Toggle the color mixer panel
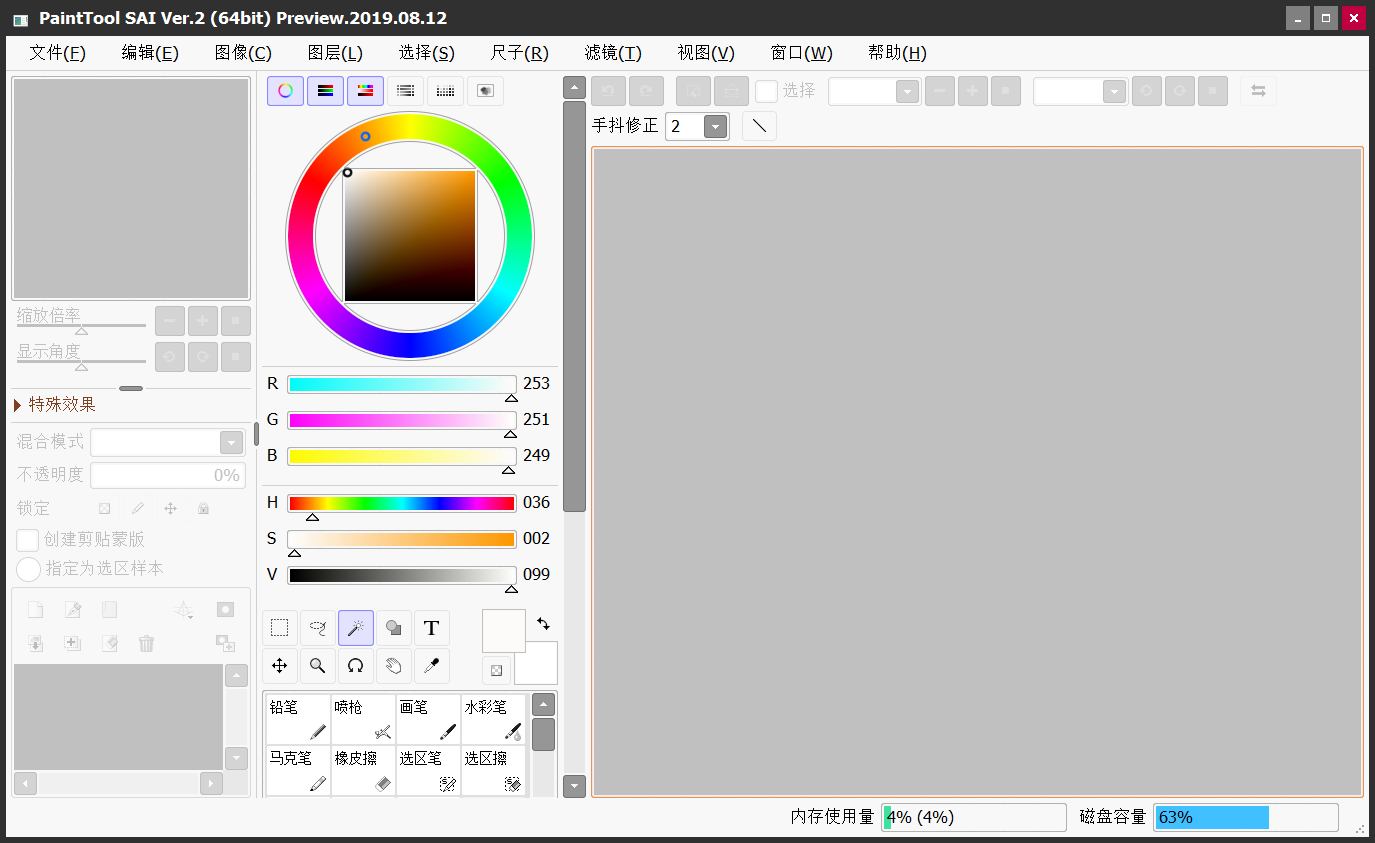 (405, 91)
